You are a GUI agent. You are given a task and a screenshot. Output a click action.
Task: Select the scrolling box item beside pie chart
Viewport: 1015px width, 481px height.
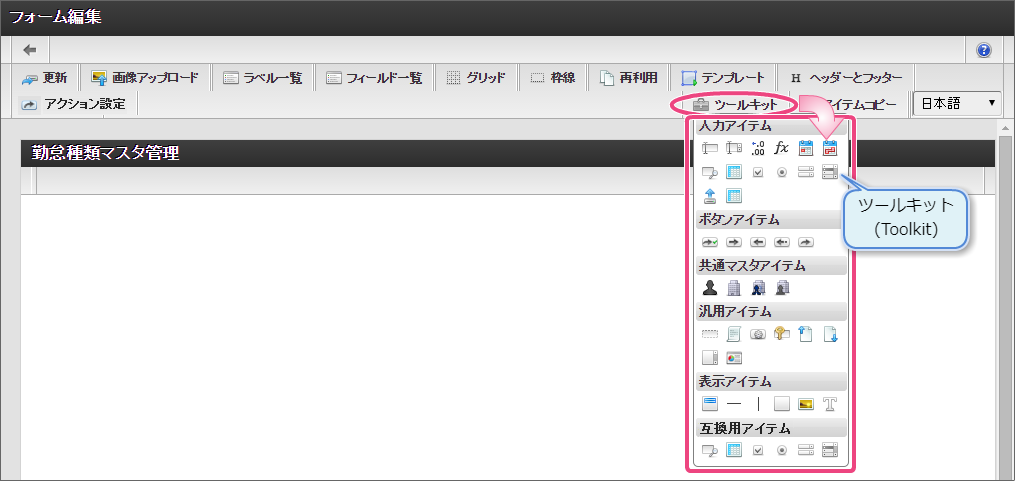click(710, 357)
